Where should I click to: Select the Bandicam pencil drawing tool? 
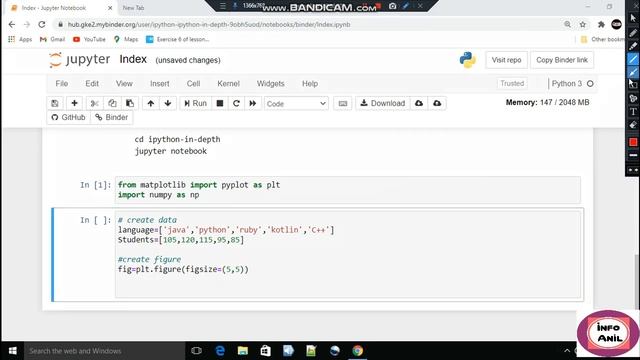pyautogui.click(x=633, y=33)
